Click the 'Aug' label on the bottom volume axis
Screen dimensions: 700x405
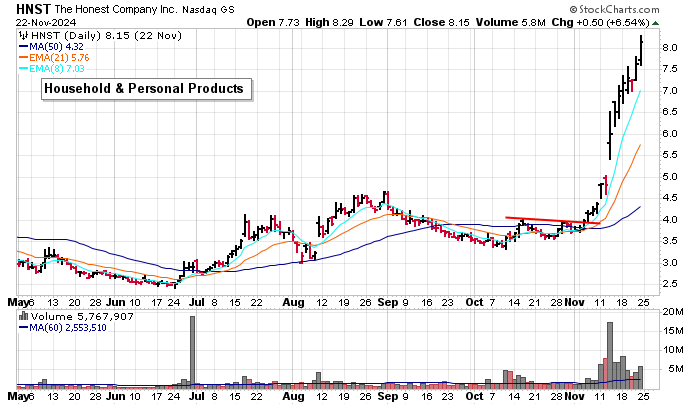(x=293, y=396)
